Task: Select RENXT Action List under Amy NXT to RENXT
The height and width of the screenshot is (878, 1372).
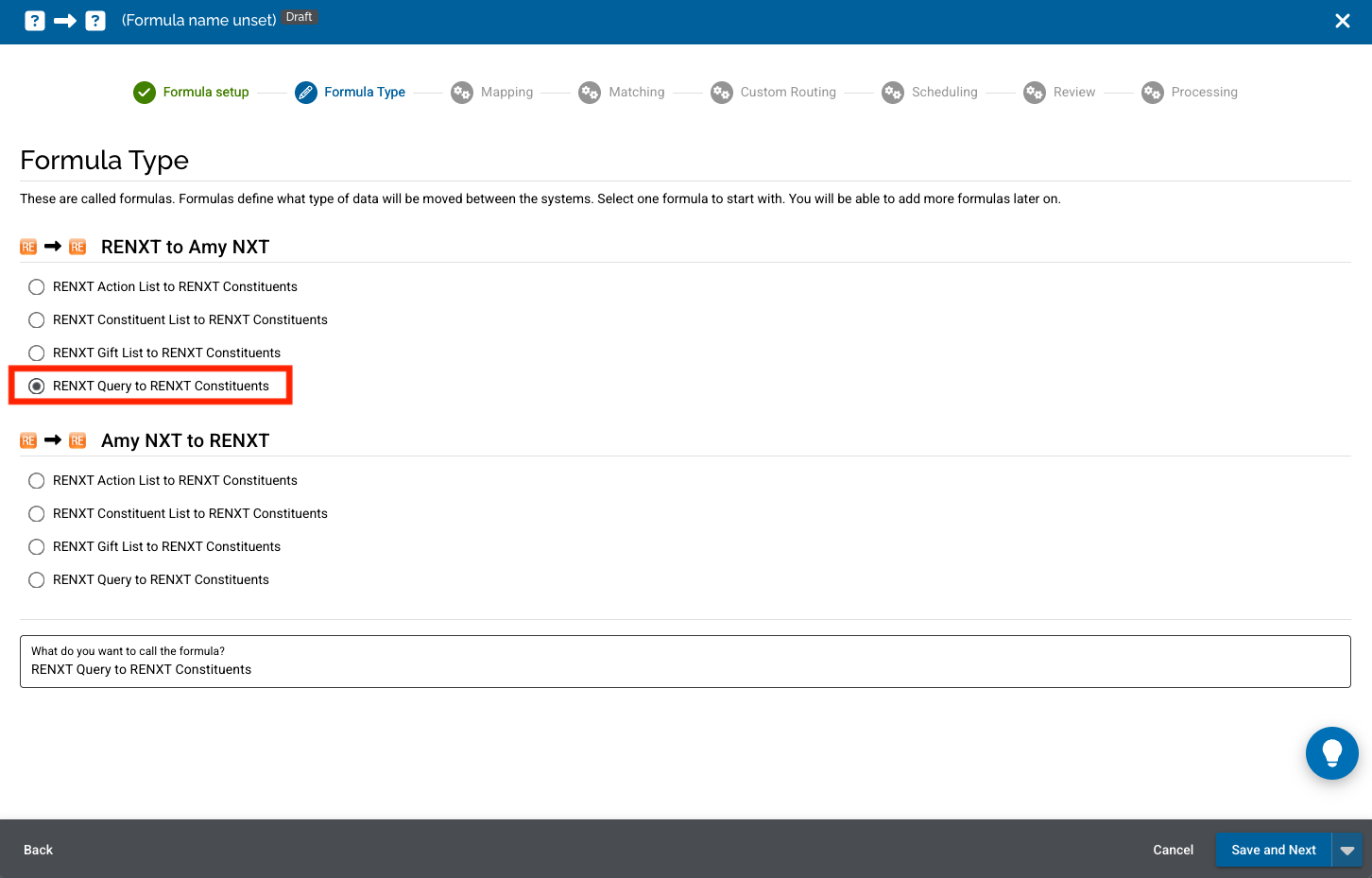Action: 37,480
